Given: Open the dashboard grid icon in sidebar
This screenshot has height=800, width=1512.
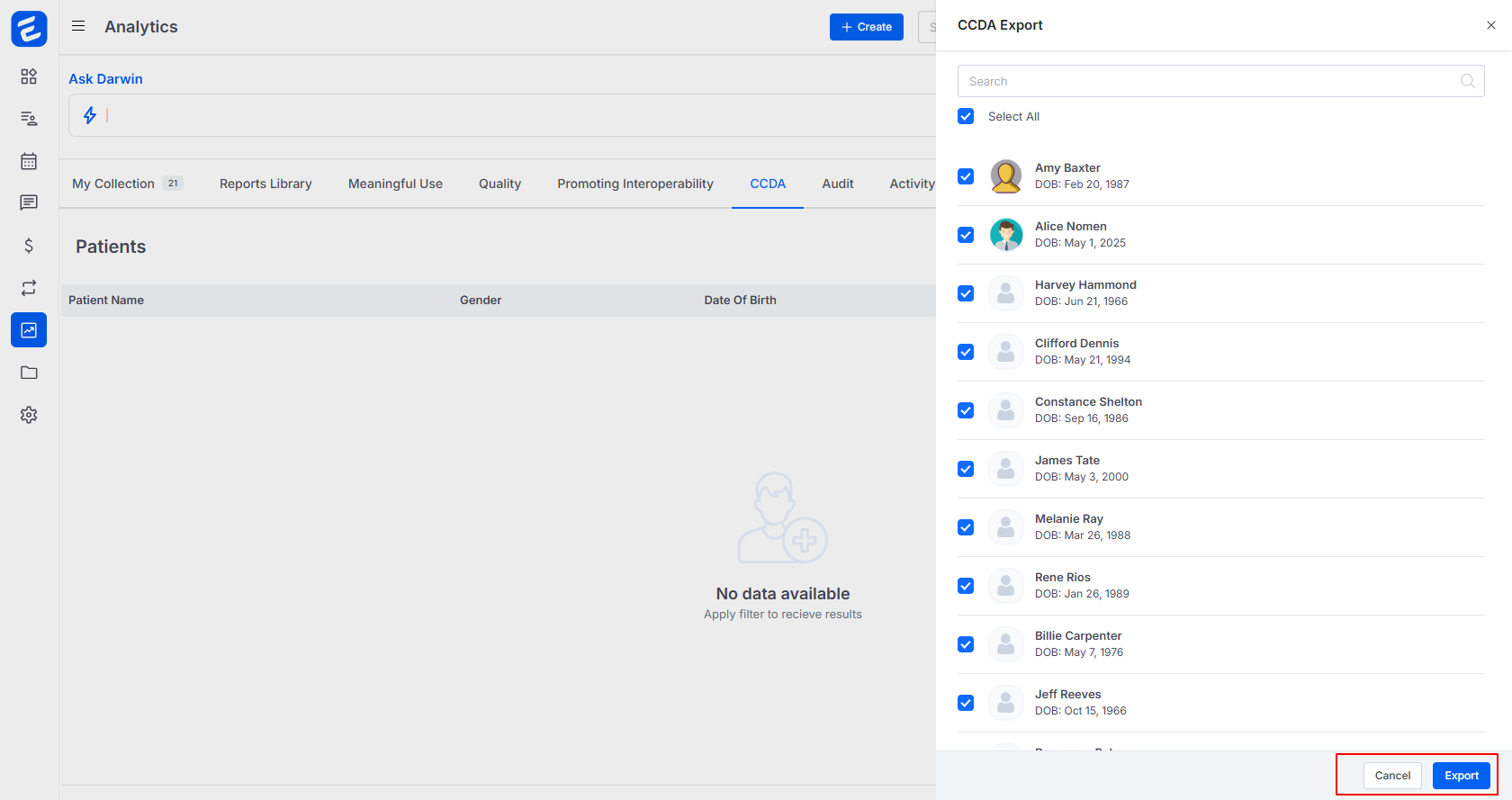Looking at the screenshot, I should click(29, 76).
